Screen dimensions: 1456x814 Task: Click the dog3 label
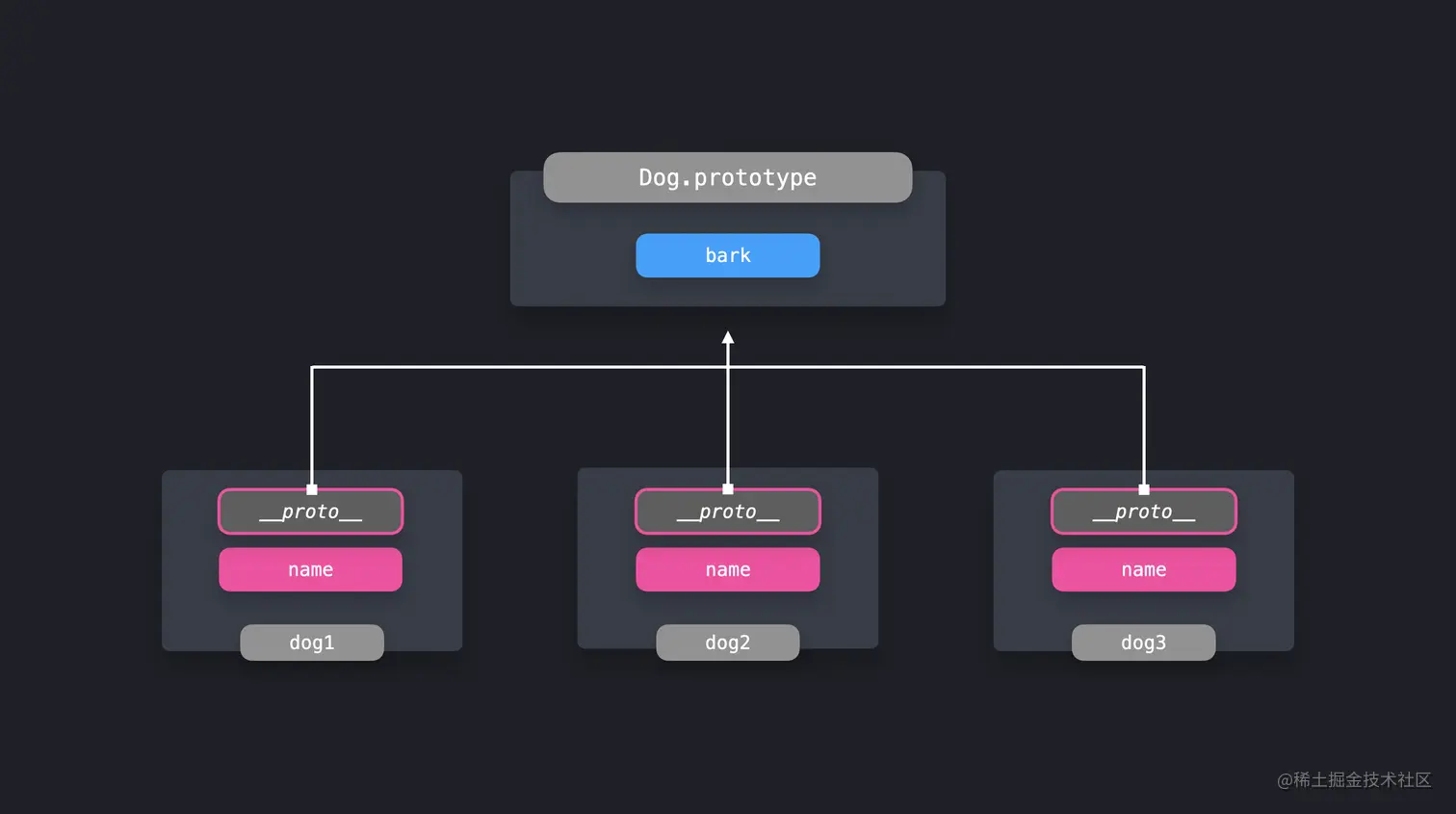1143,643
